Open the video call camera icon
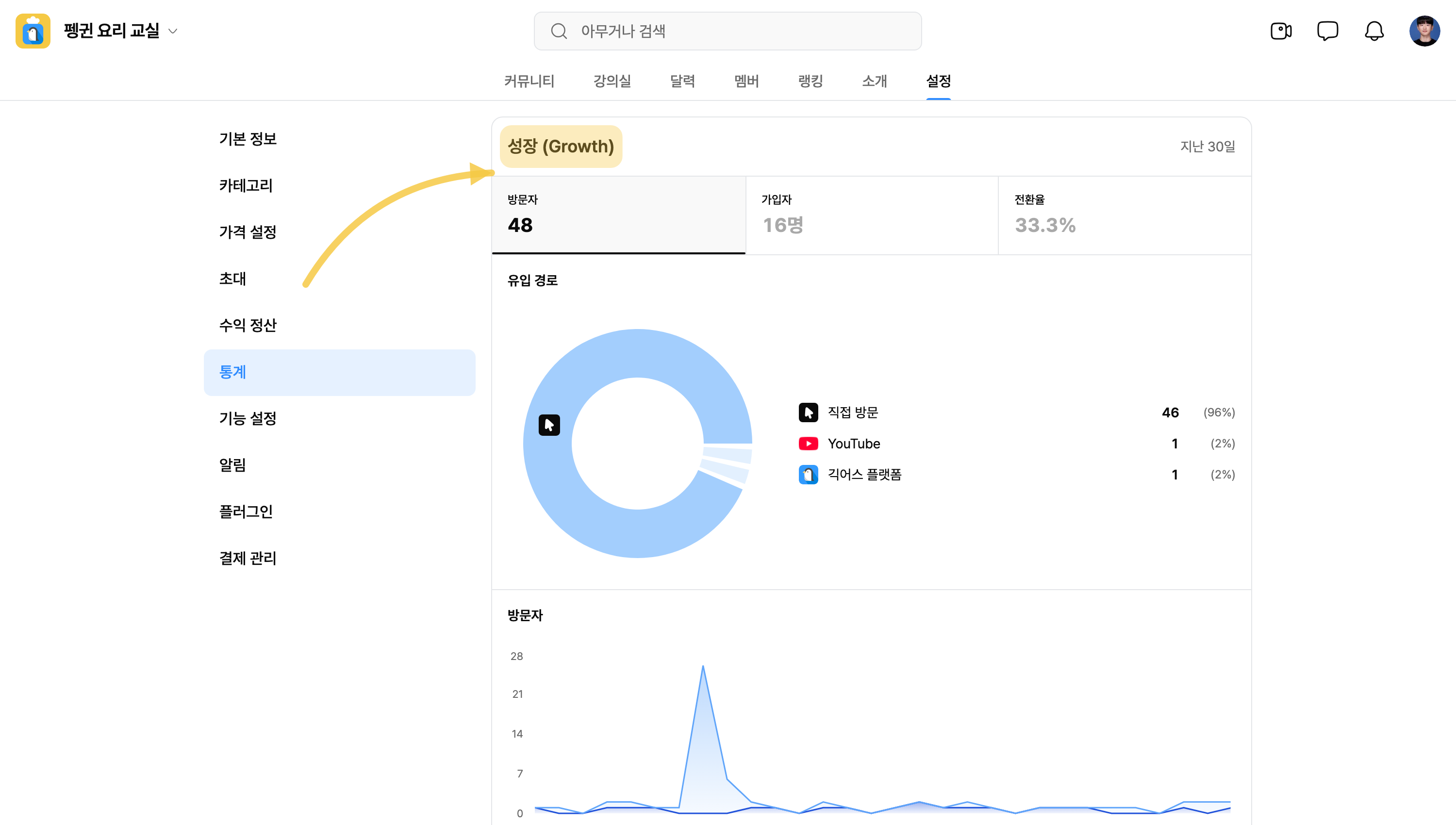 click(x=1281, y=31)
